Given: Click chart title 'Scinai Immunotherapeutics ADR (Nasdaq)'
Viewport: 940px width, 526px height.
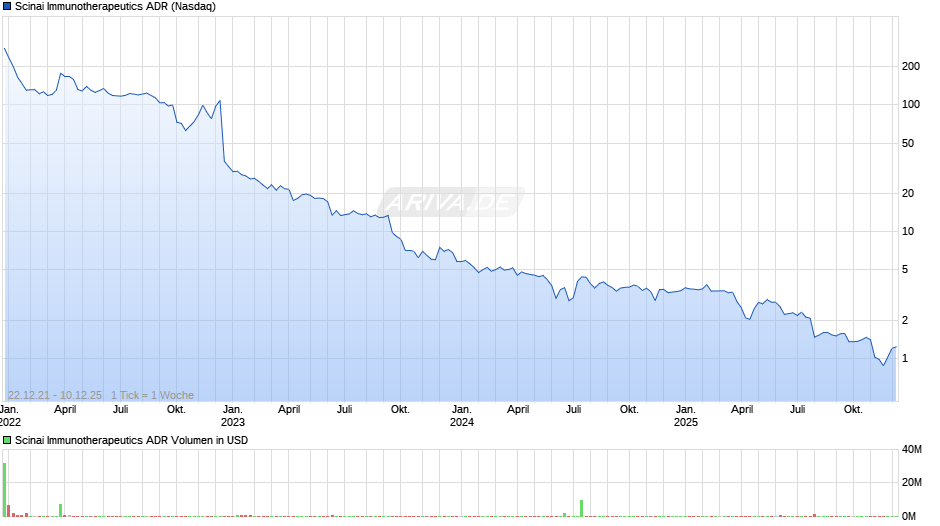Looking at the screenshot, I should pos(115,7).
